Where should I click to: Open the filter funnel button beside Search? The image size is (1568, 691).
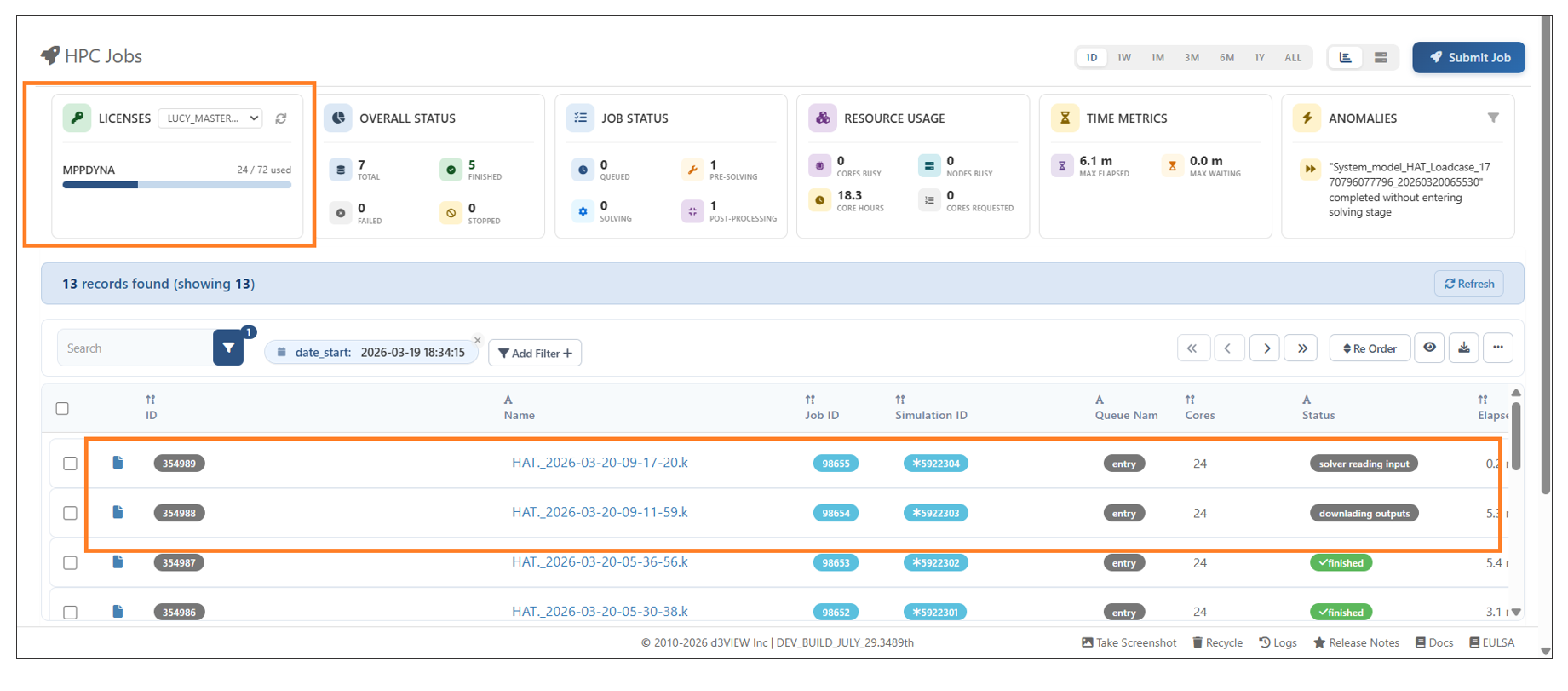coord(228,348)
